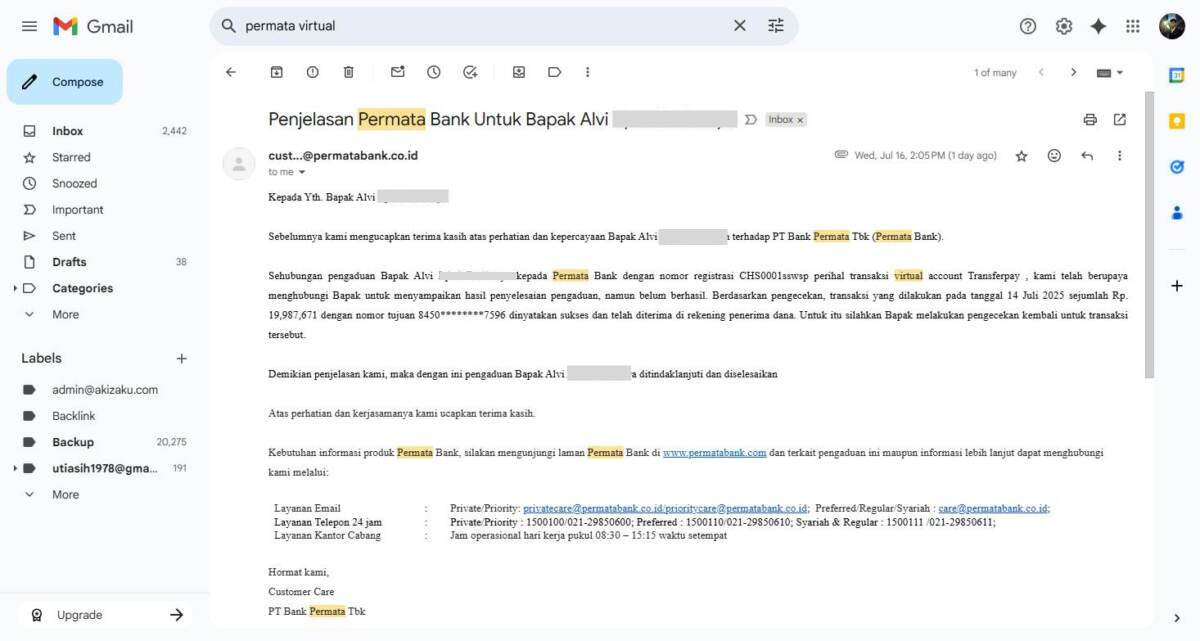
Task: Click the Upgrade button
Action: [105, 615]
